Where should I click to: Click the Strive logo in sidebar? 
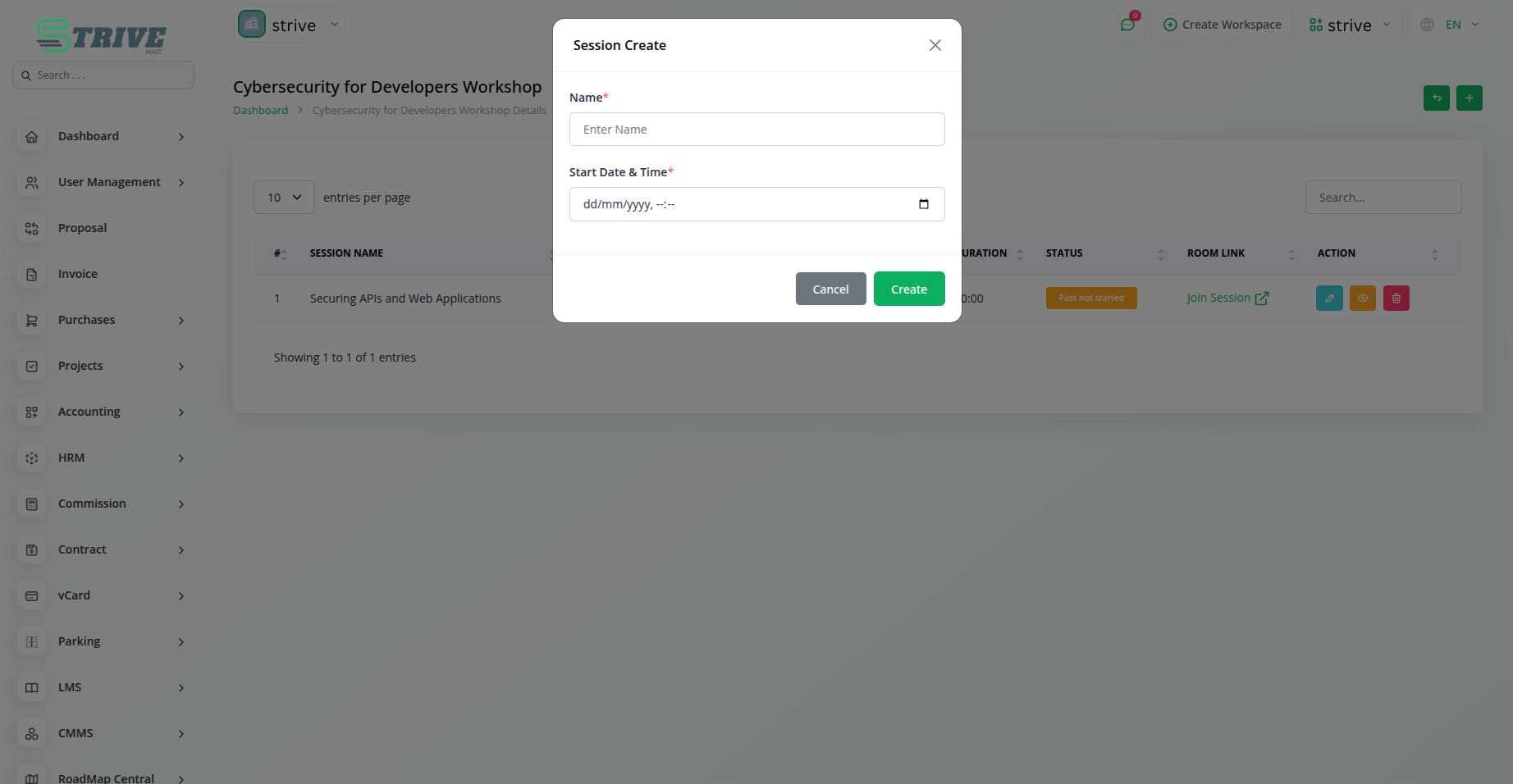coord(102,36)
